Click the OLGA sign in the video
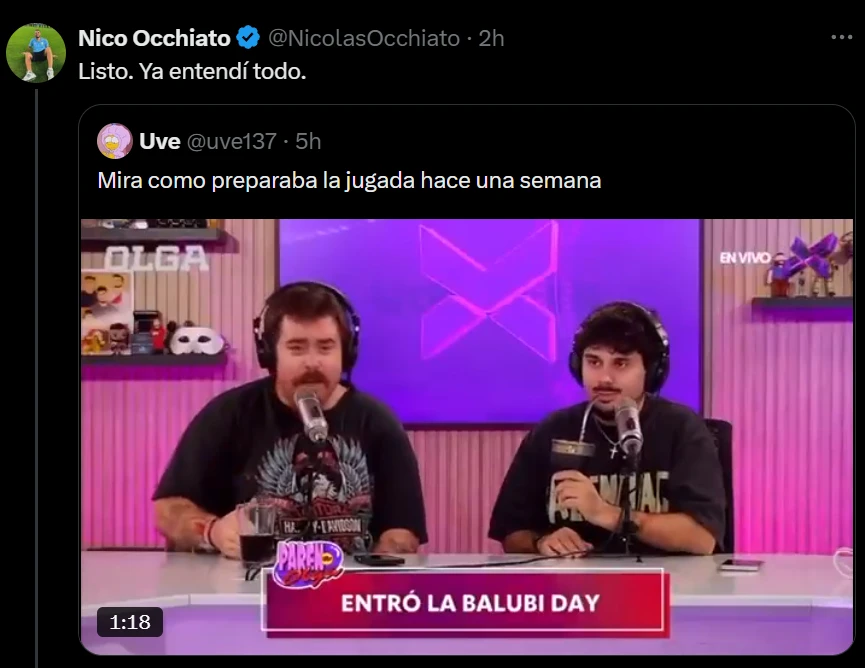The height and width of the screenshot is (668, 865). [x=156, y=258]
